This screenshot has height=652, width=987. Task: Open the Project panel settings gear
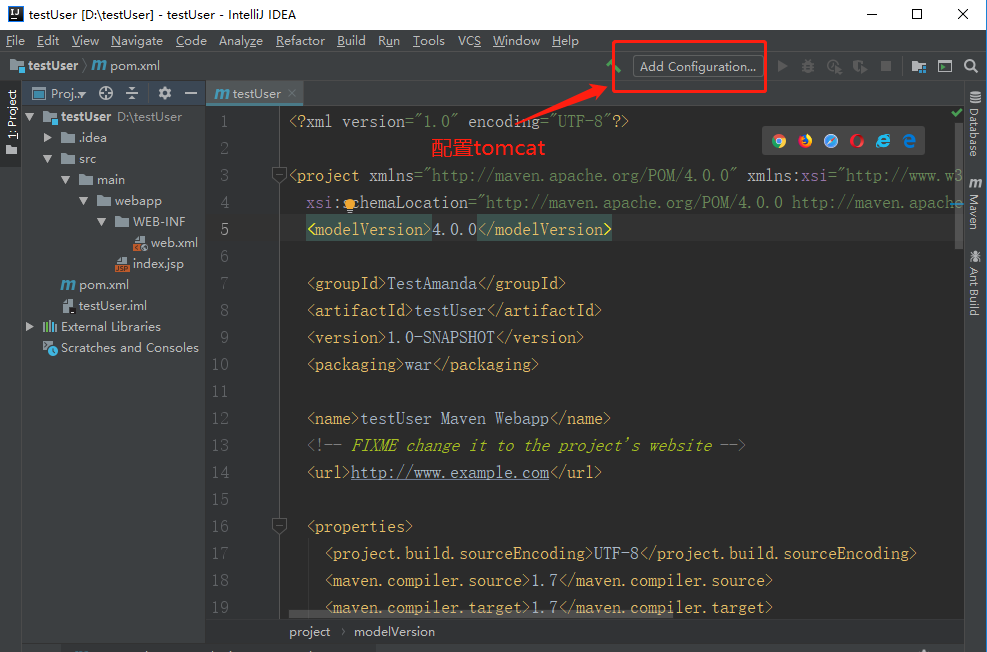tap(165, 93)
